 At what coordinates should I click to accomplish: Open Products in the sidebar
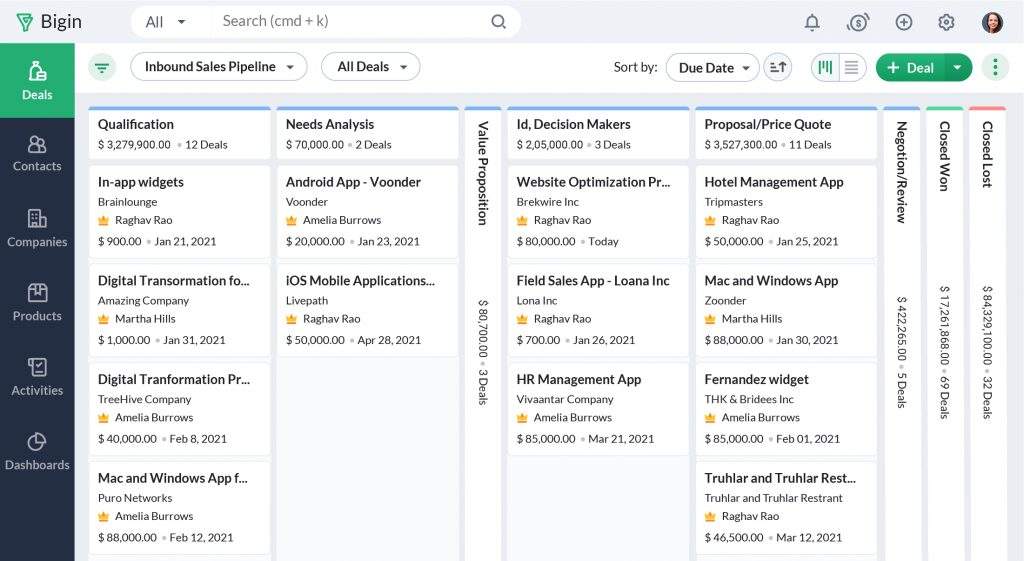tap(37, 303)
